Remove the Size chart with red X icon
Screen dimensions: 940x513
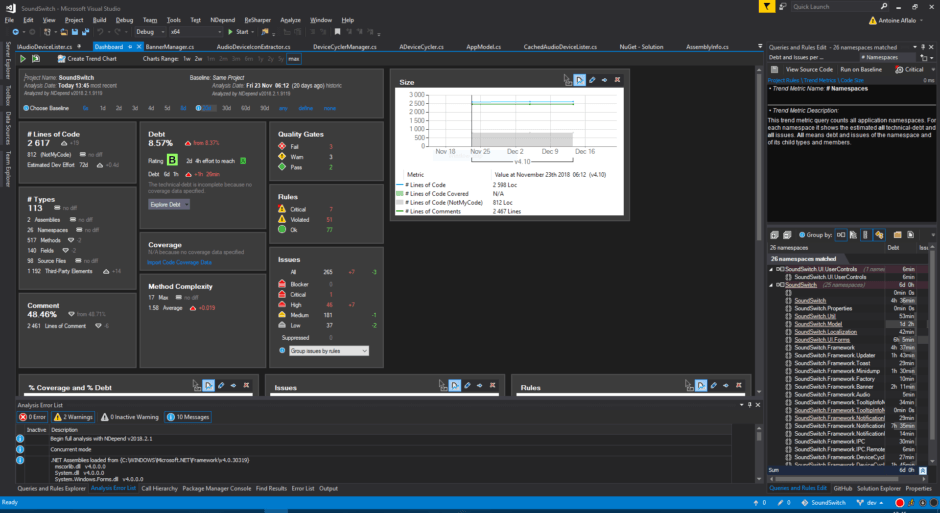coord(617,80)
